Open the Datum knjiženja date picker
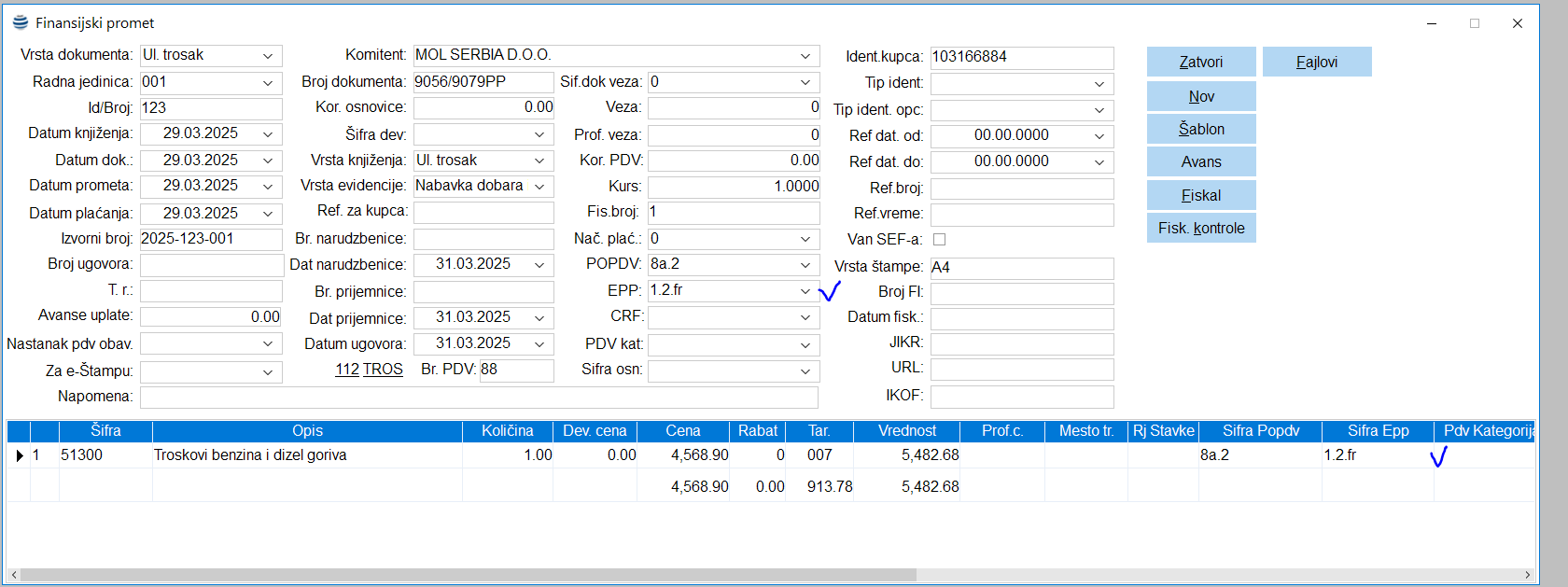This screenshot has height=587, width=1568. (268, 134)
